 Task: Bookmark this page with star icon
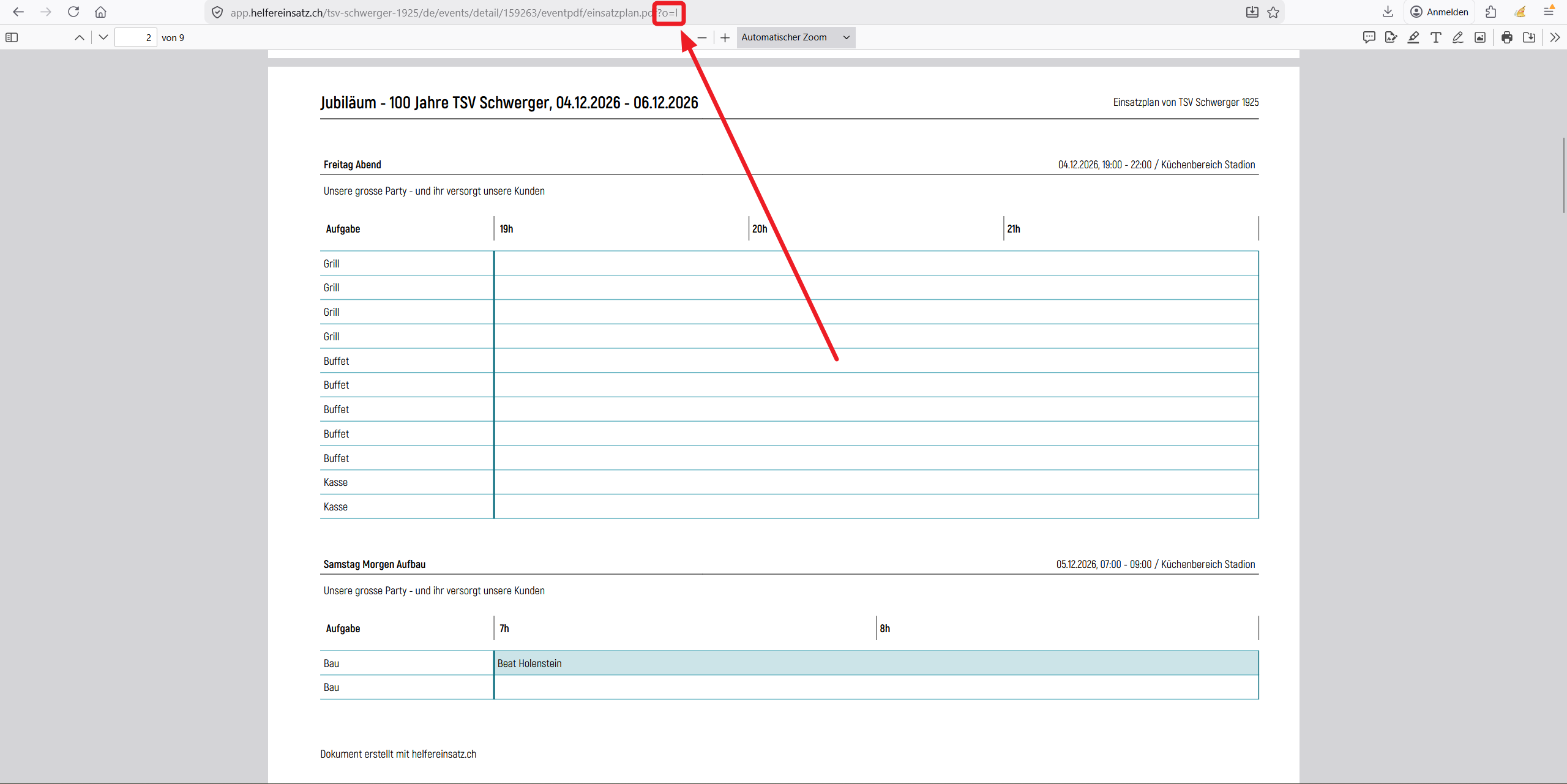(x=1273, y=12)
